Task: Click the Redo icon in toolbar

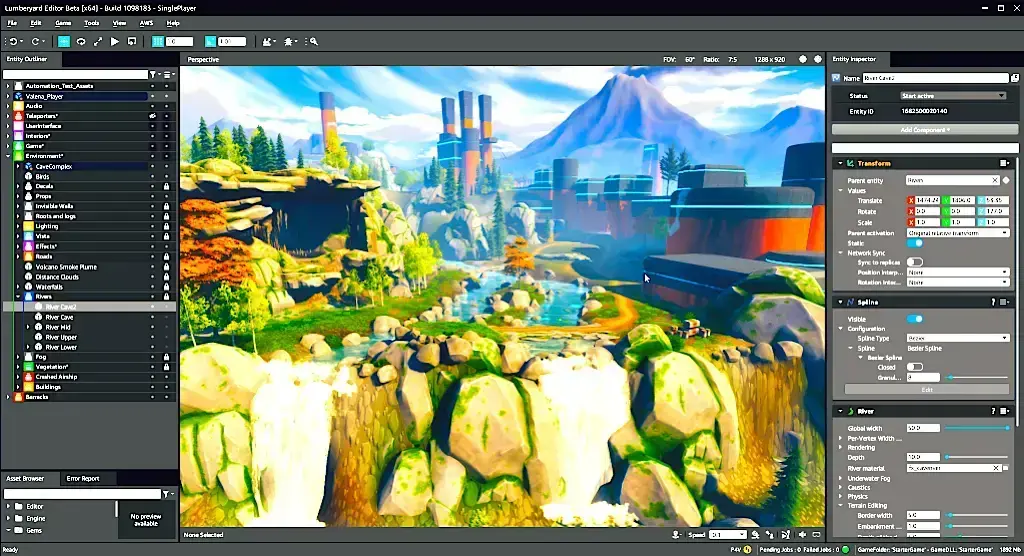Action: tap(35, 41)
